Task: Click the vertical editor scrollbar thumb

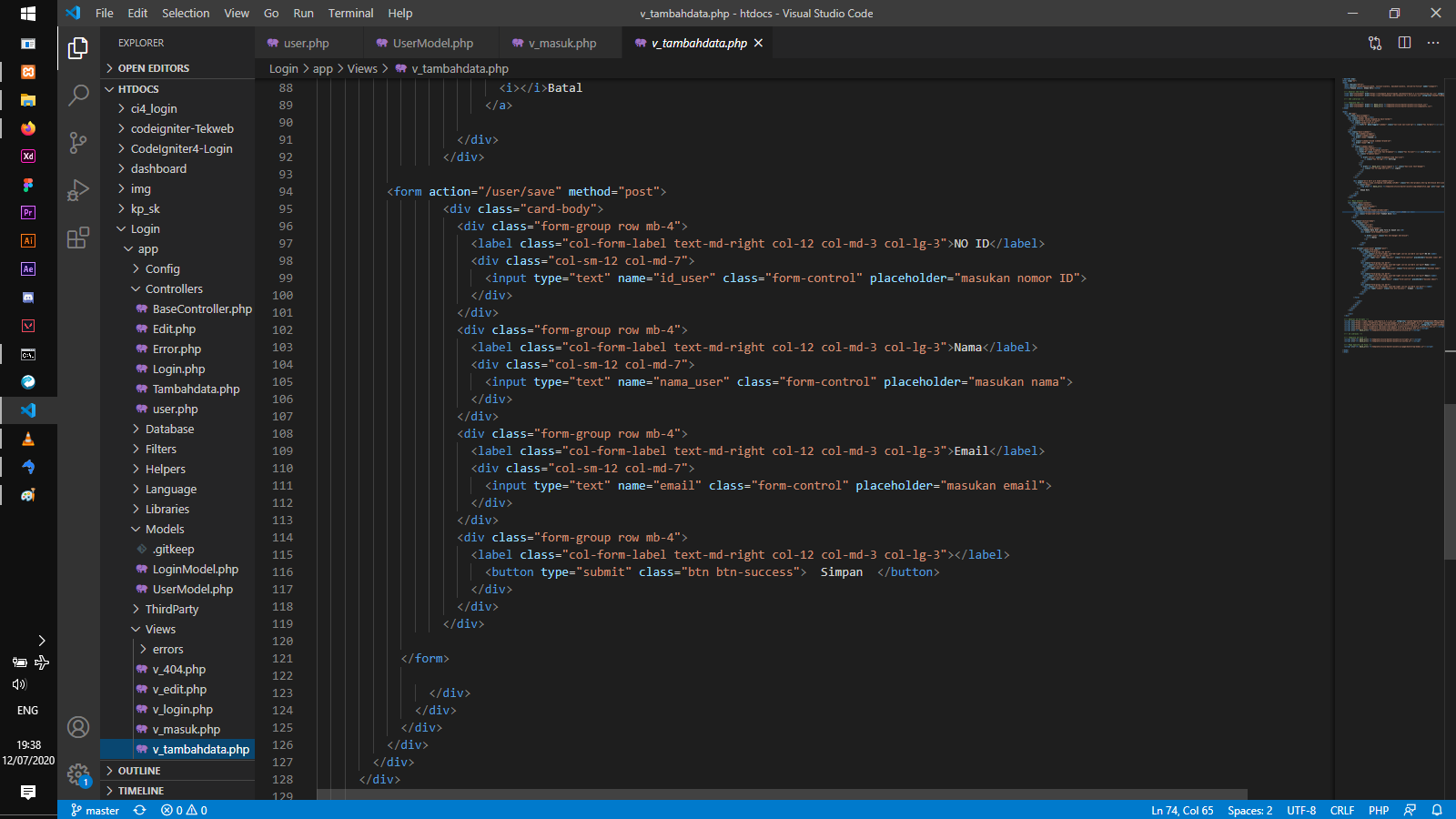Action: (1450, 480)
